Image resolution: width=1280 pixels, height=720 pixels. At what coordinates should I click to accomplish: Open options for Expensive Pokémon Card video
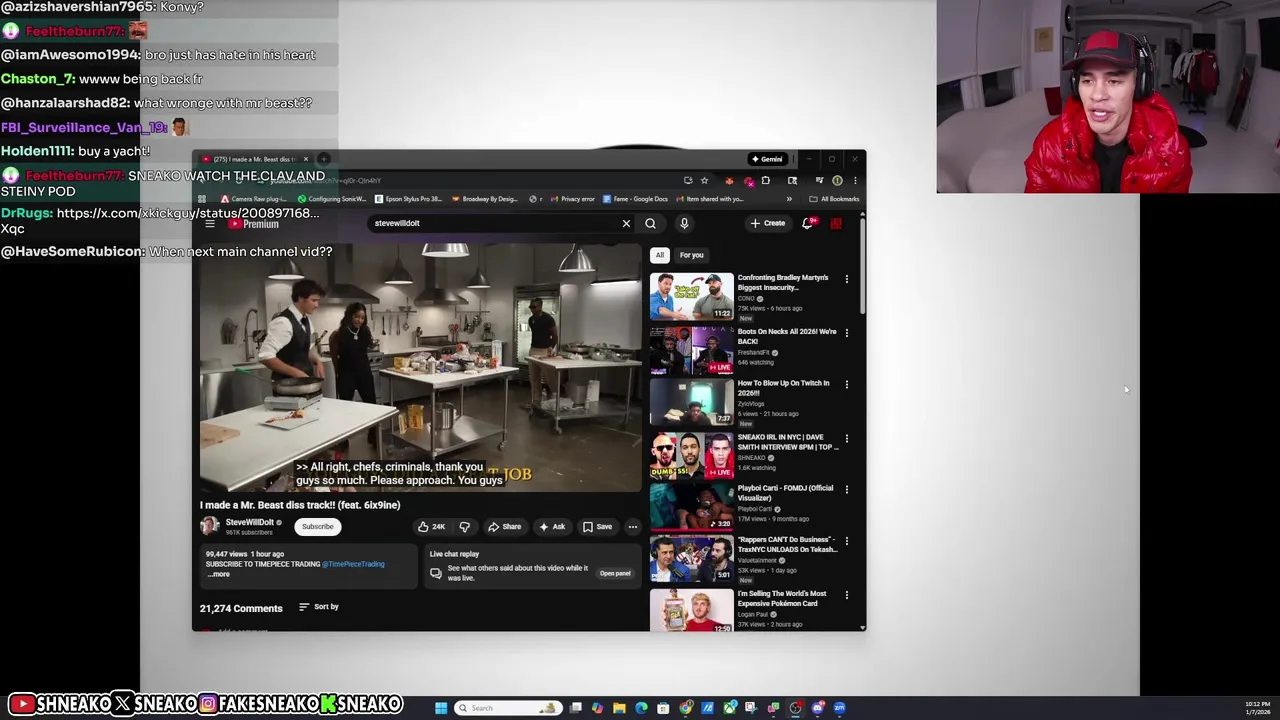847,595
